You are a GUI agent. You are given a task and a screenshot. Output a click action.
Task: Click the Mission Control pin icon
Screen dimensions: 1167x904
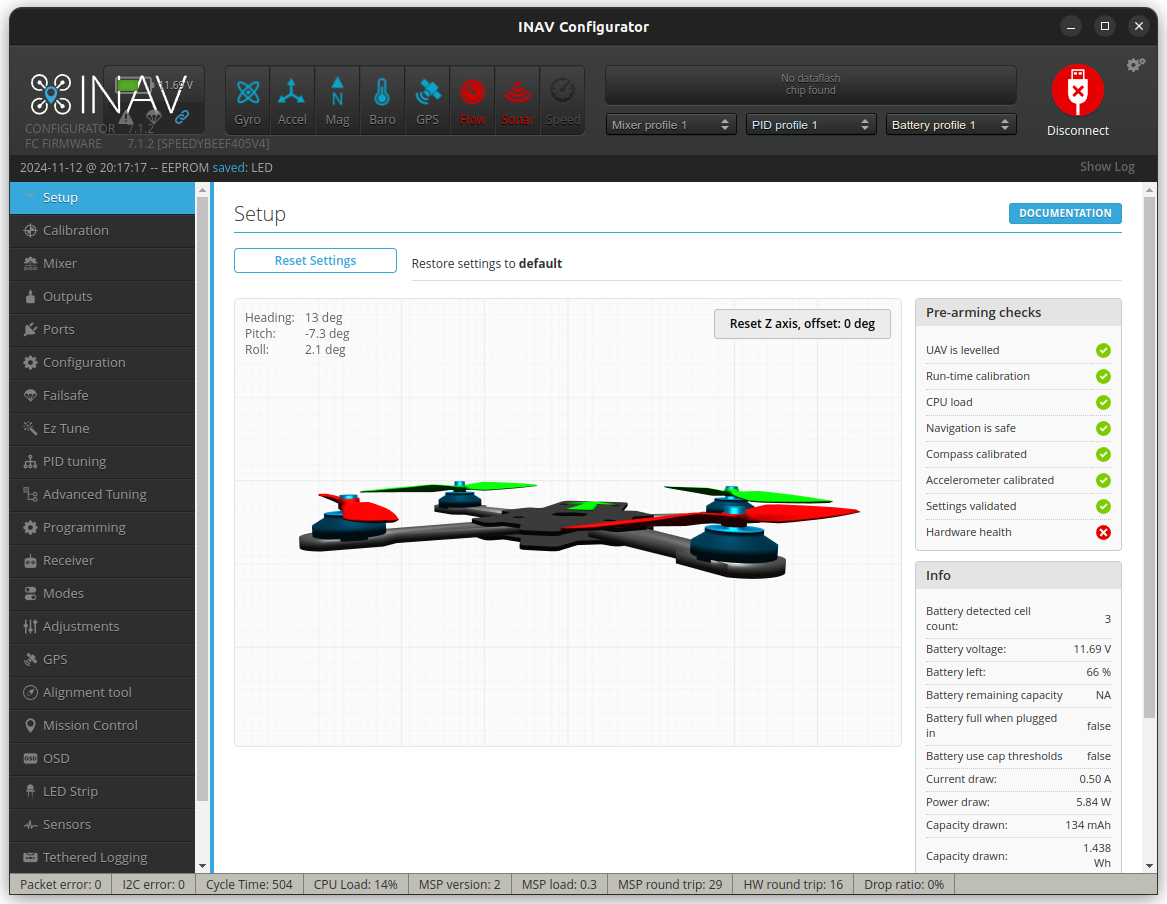point(31,725)
